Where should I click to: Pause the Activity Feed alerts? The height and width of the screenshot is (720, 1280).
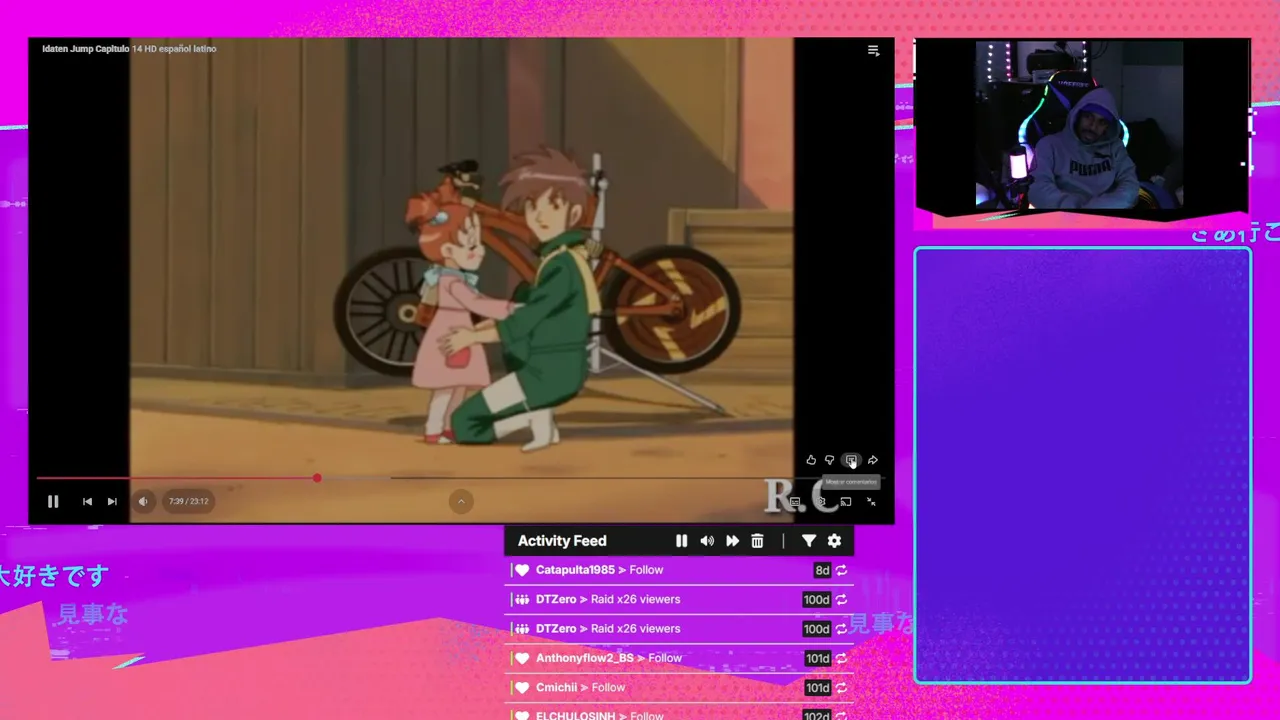click(681, 541)
